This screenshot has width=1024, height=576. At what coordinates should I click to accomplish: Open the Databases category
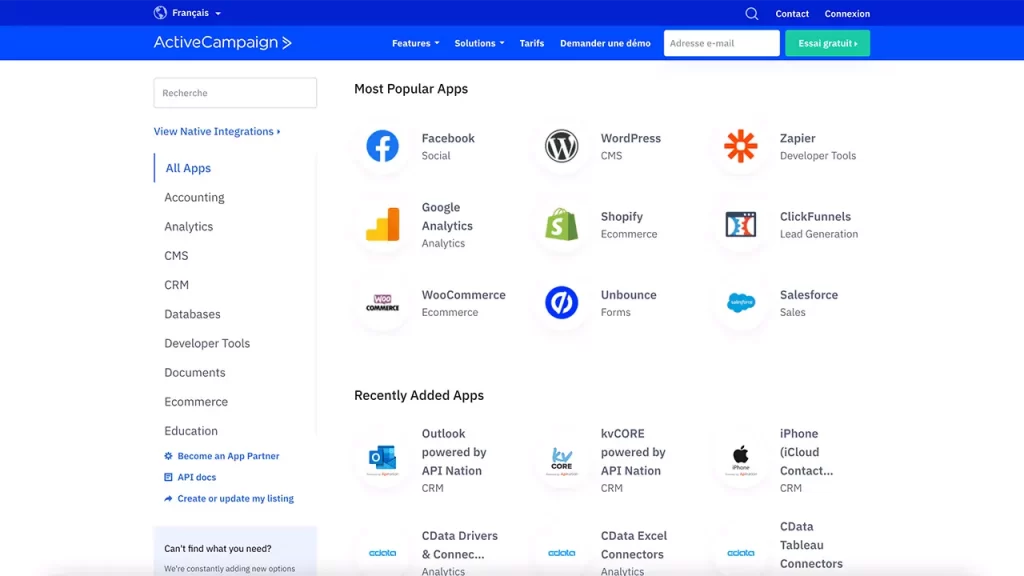(193, 314)
